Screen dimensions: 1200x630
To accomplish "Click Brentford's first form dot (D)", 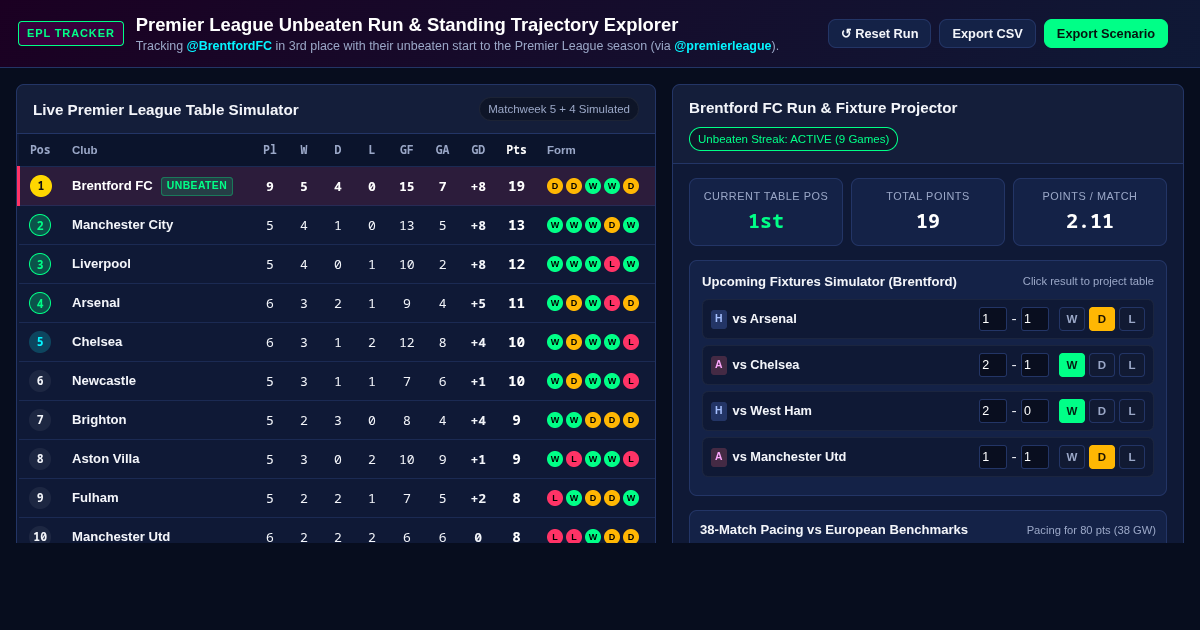I will 555,186.
